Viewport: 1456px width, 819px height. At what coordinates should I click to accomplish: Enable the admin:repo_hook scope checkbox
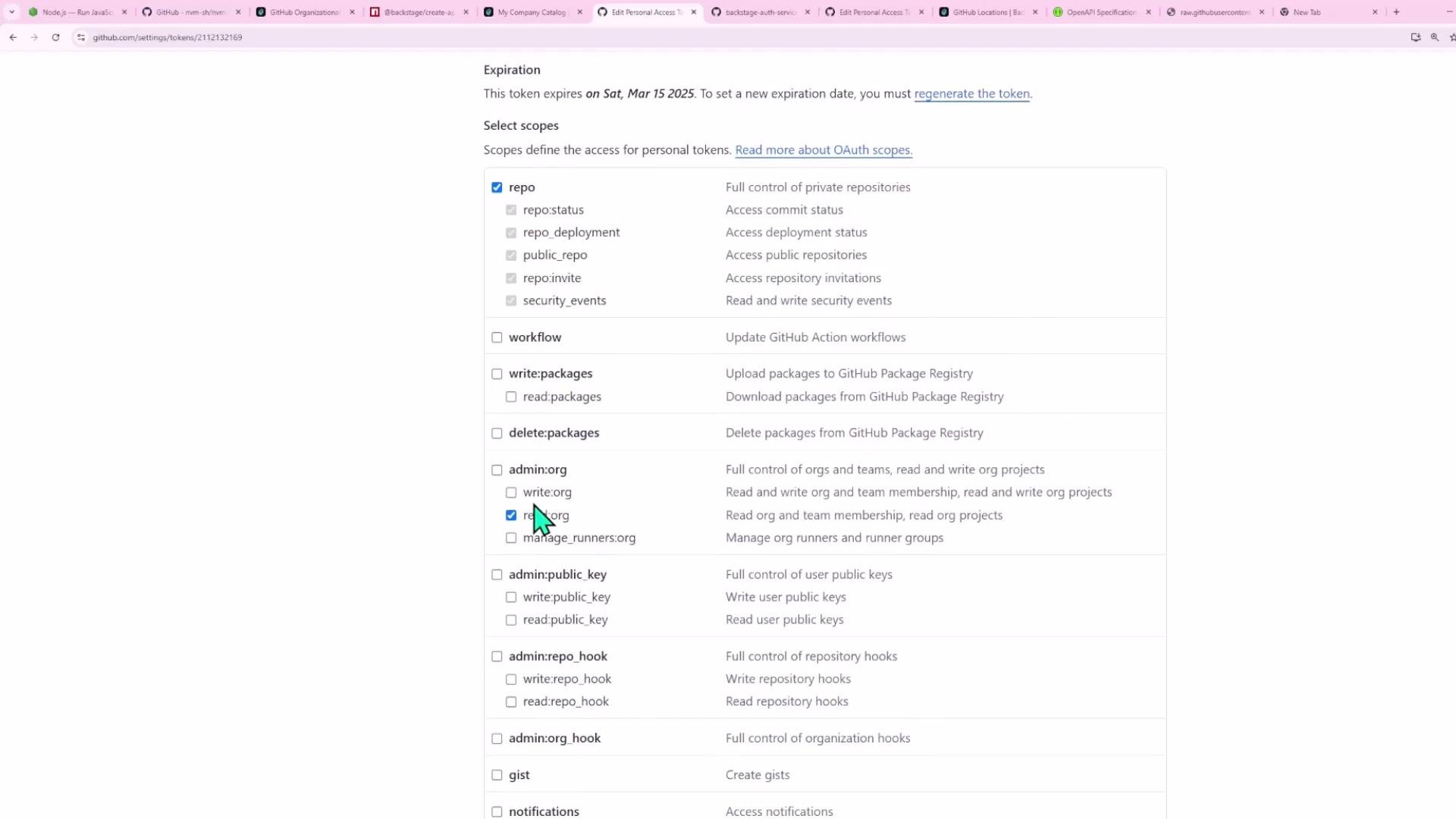click(x=497, y=656)
